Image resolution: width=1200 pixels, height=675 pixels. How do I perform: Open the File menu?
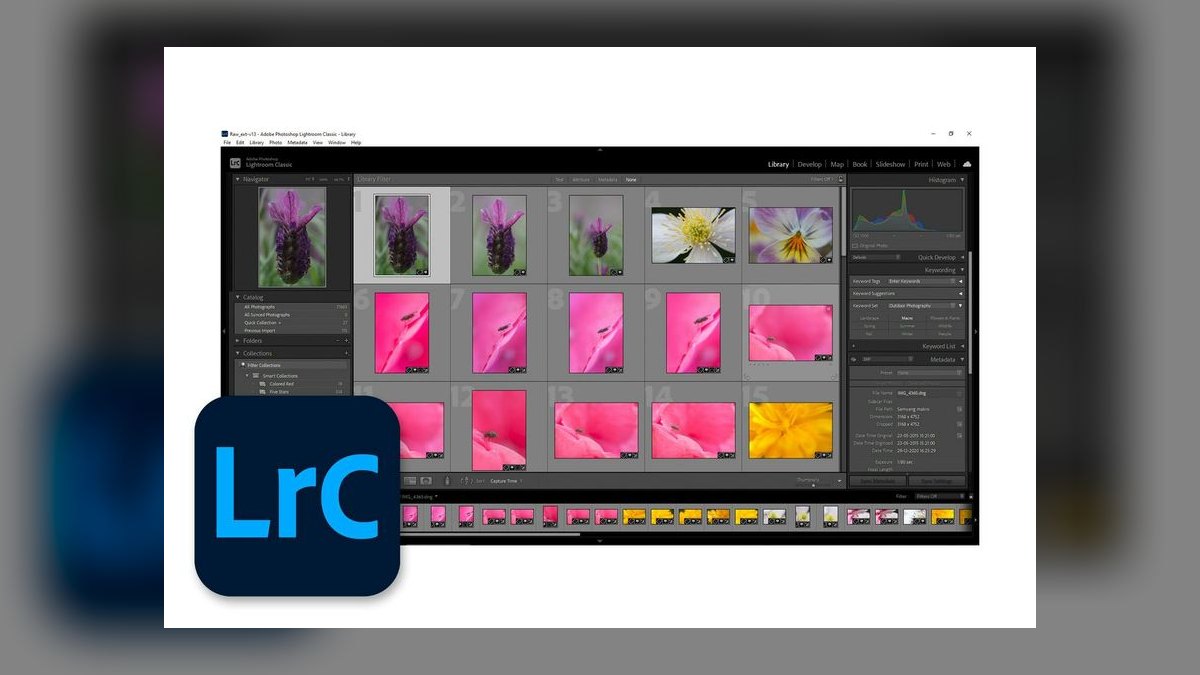point(227,143)
